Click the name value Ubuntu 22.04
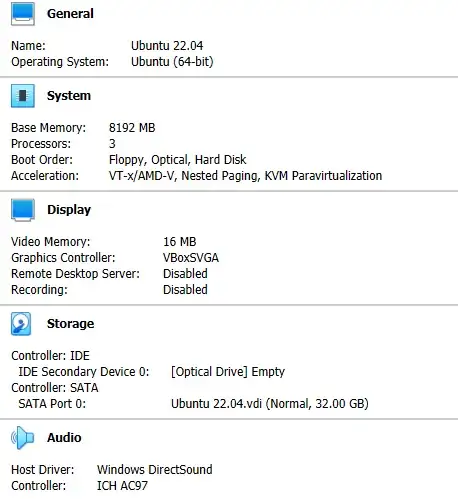The height and width of the screenshot is (499, 458). coord(167,46)
